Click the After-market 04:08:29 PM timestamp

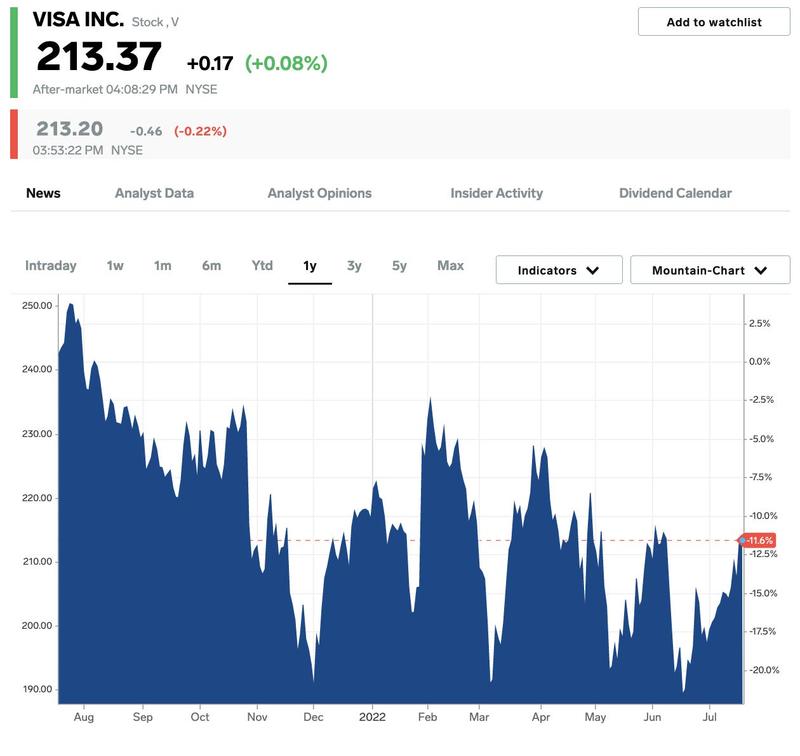click(x=105, y=89)
